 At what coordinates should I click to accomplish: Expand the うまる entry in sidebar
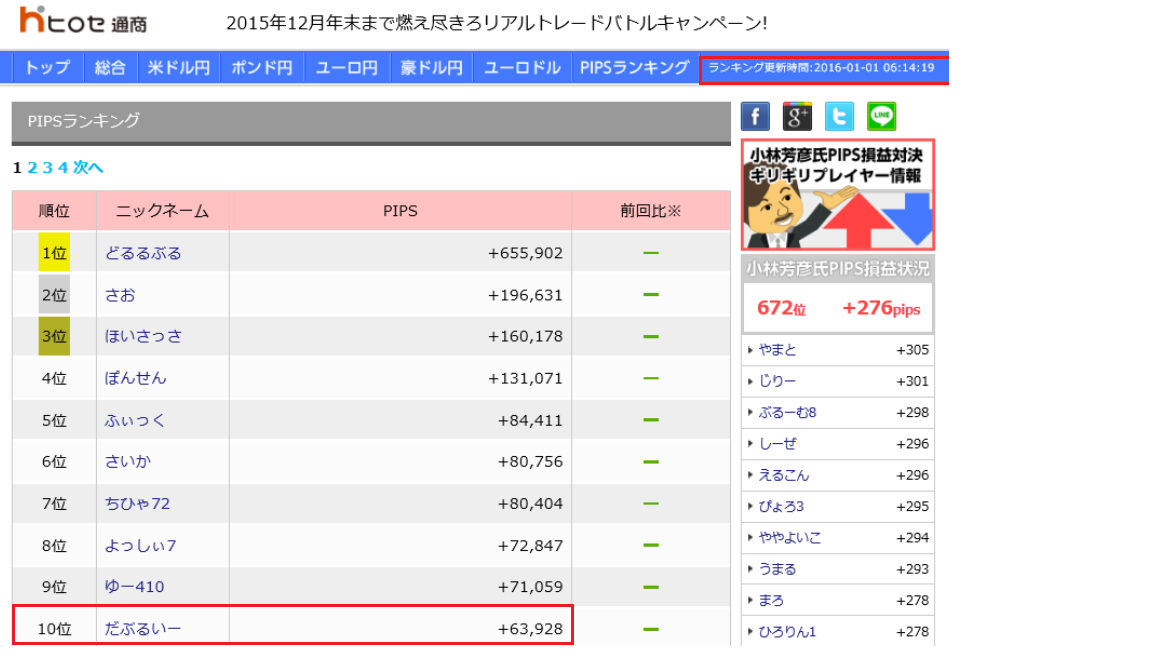777,569
